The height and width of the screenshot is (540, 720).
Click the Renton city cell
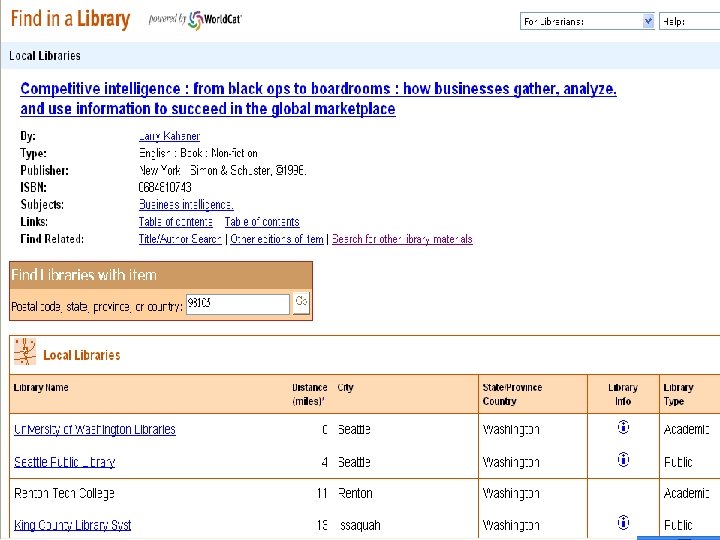point(355,493)
